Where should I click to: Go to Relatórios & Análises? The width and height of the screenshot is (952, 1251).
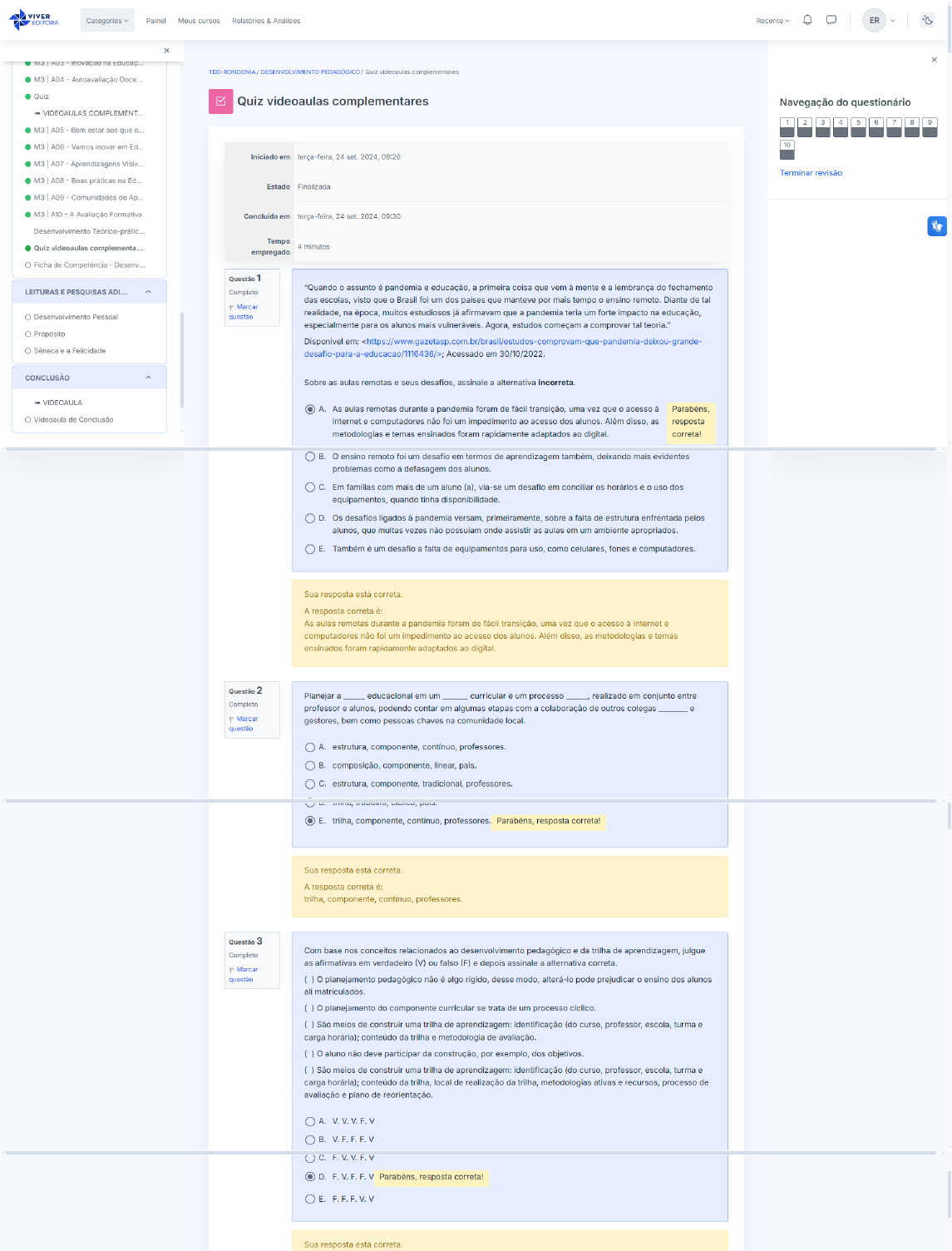click(x=266, y=21)
